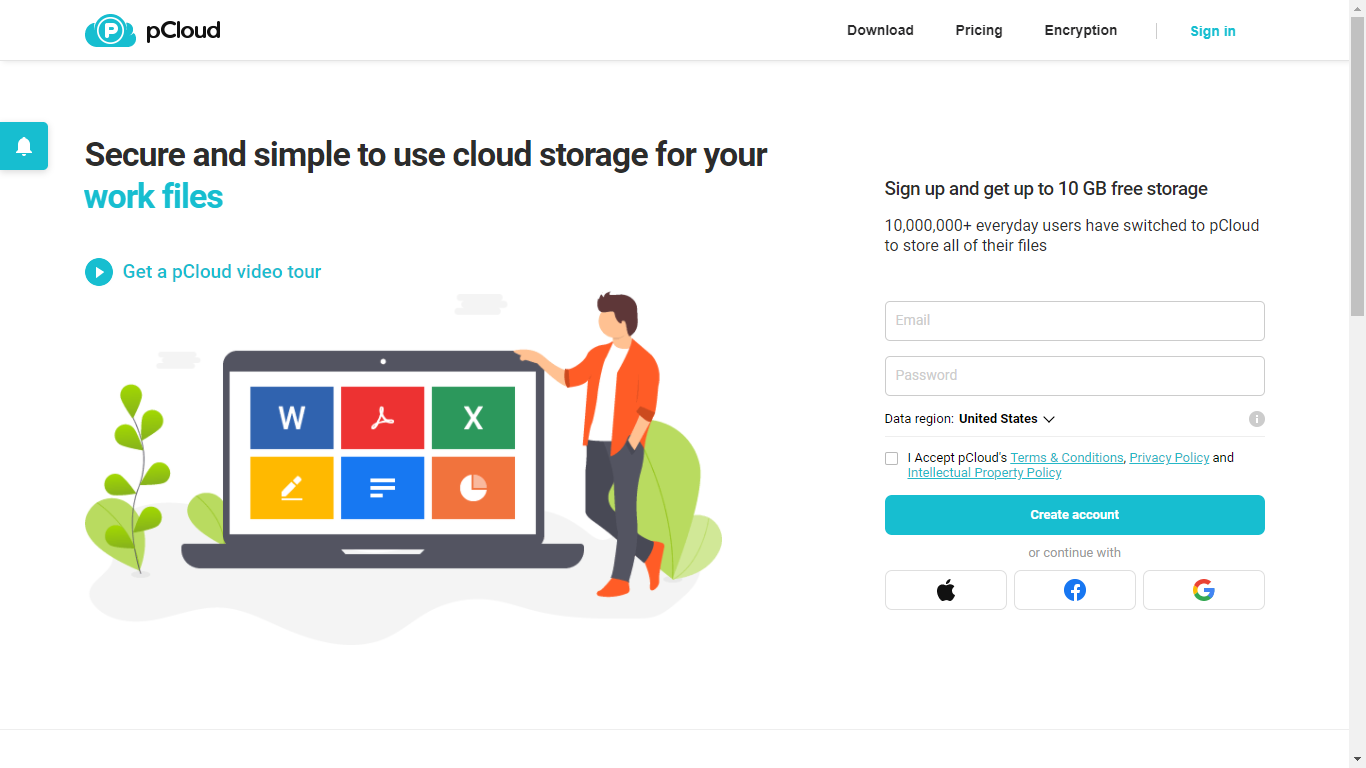1366x768 pixels.
Task: Click the scrollbar down arrow
Action: [1357, 760]
